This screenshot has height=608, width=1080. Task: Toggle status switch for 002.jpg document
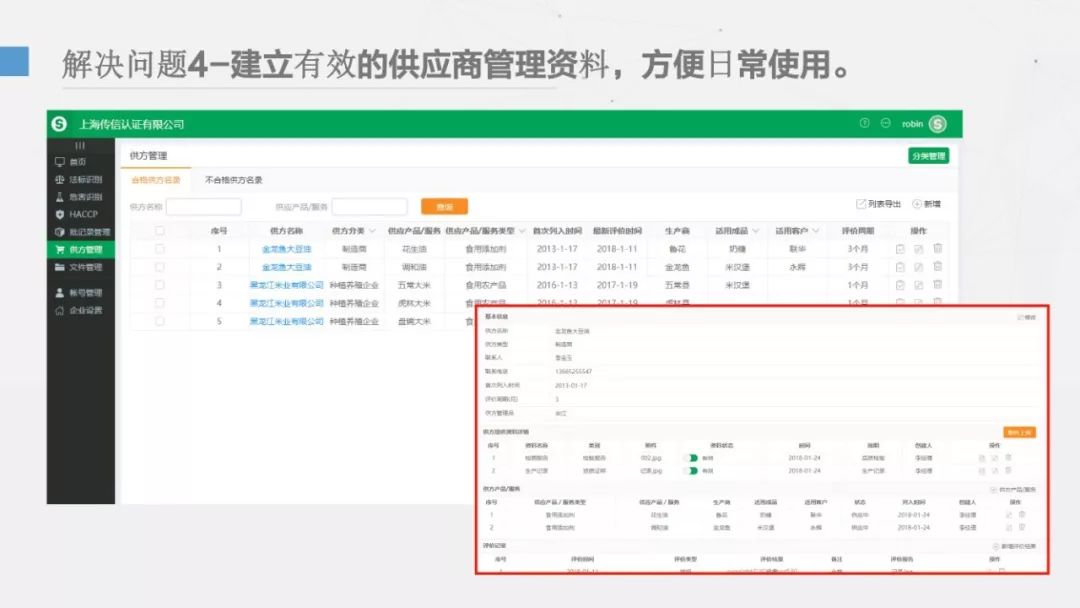pyautogui.click(x=690, y=458)
